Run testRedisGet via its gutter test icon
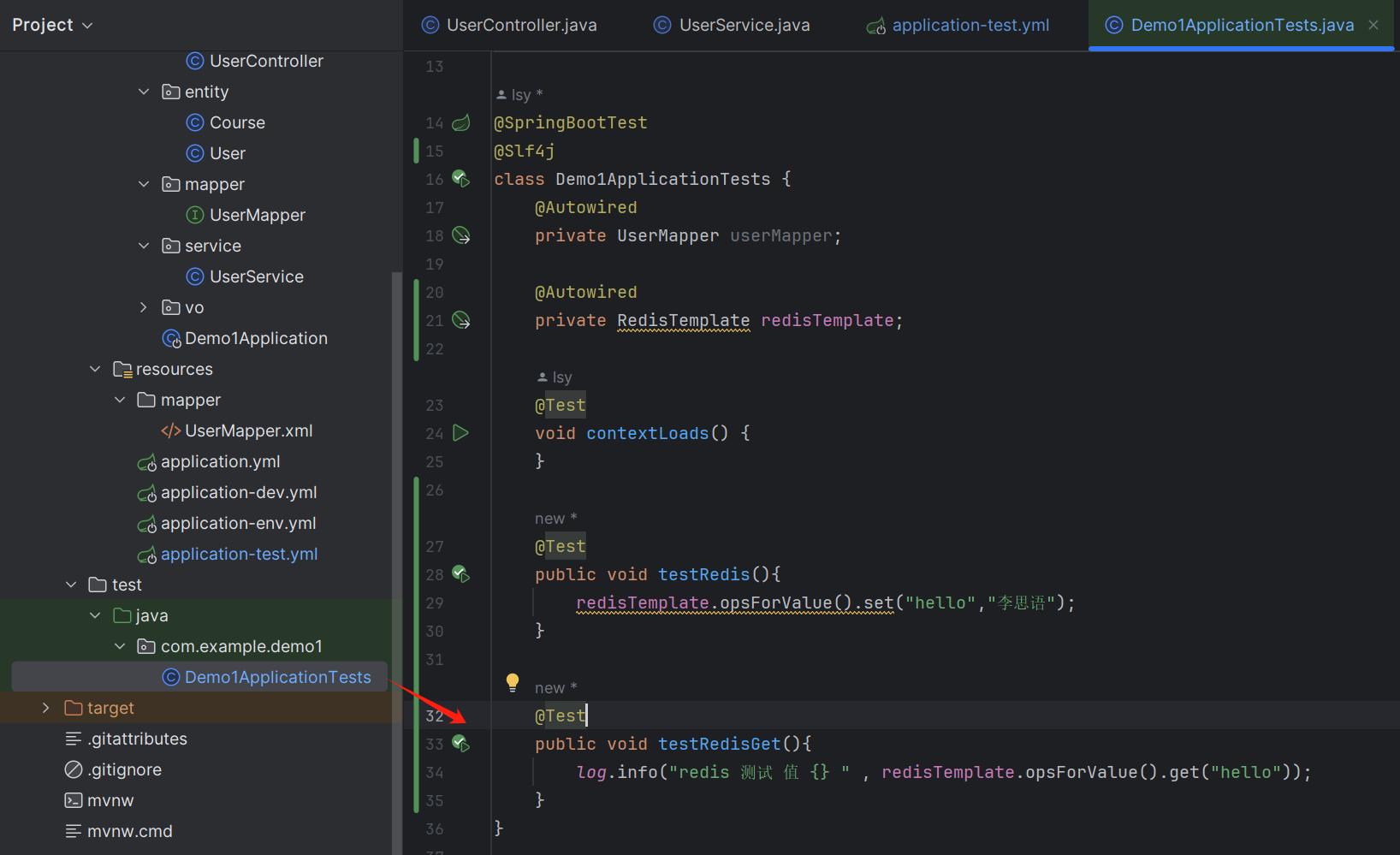Screen dimensions: 1400x855 [461, 744]
